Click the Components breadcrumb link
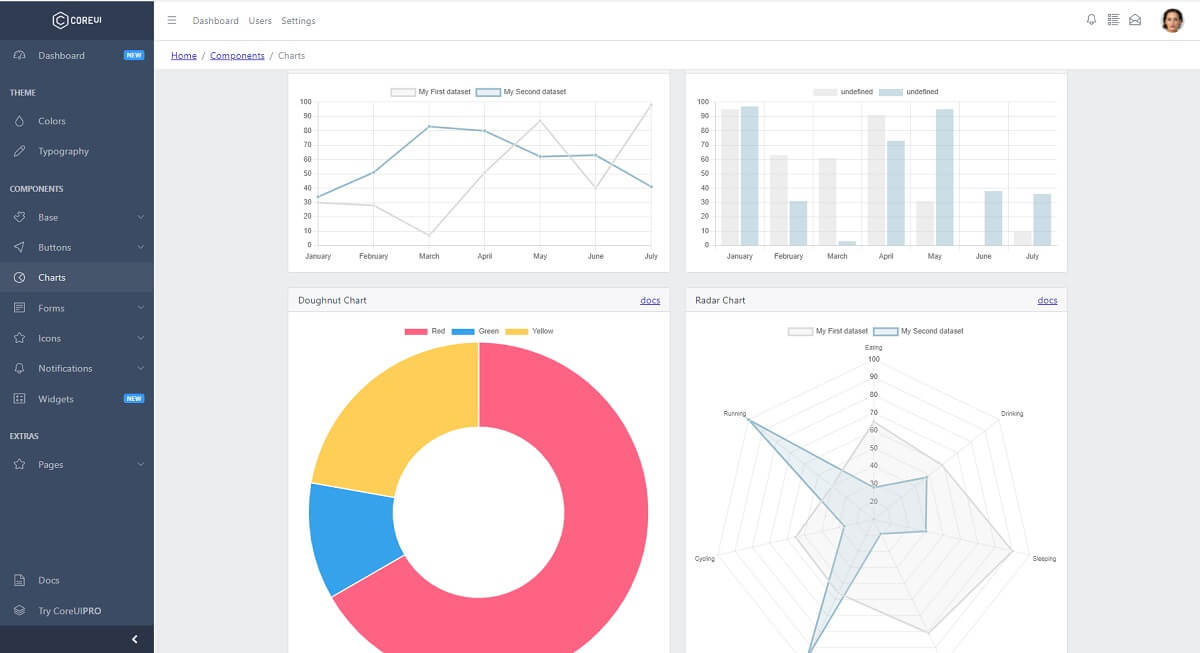This screenshot has width=1200, height=653. [x=237, y=55]
